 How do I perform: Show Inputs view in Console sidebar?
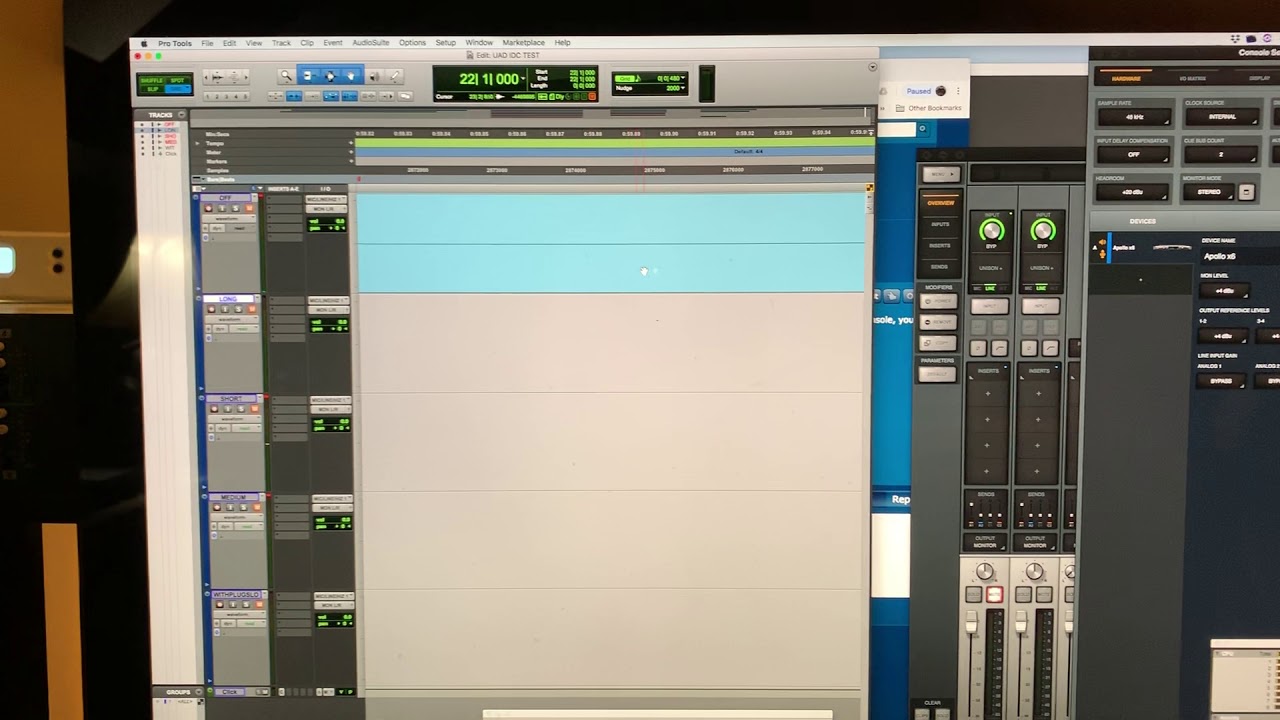point(940,224)
